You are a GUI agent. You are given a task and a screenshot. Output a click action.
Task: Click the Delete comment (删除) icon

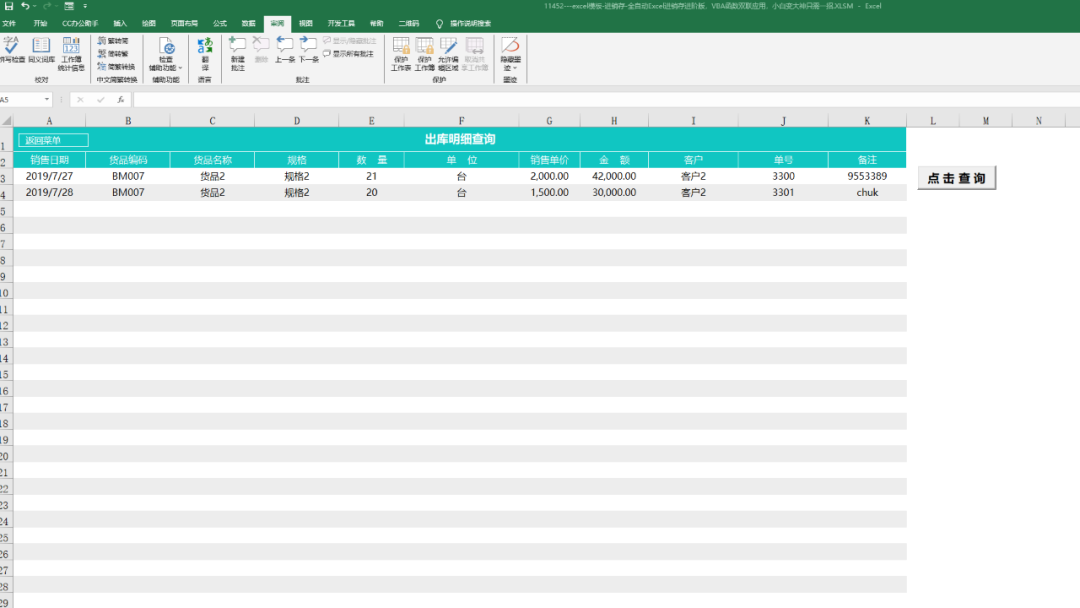(261, 50)
